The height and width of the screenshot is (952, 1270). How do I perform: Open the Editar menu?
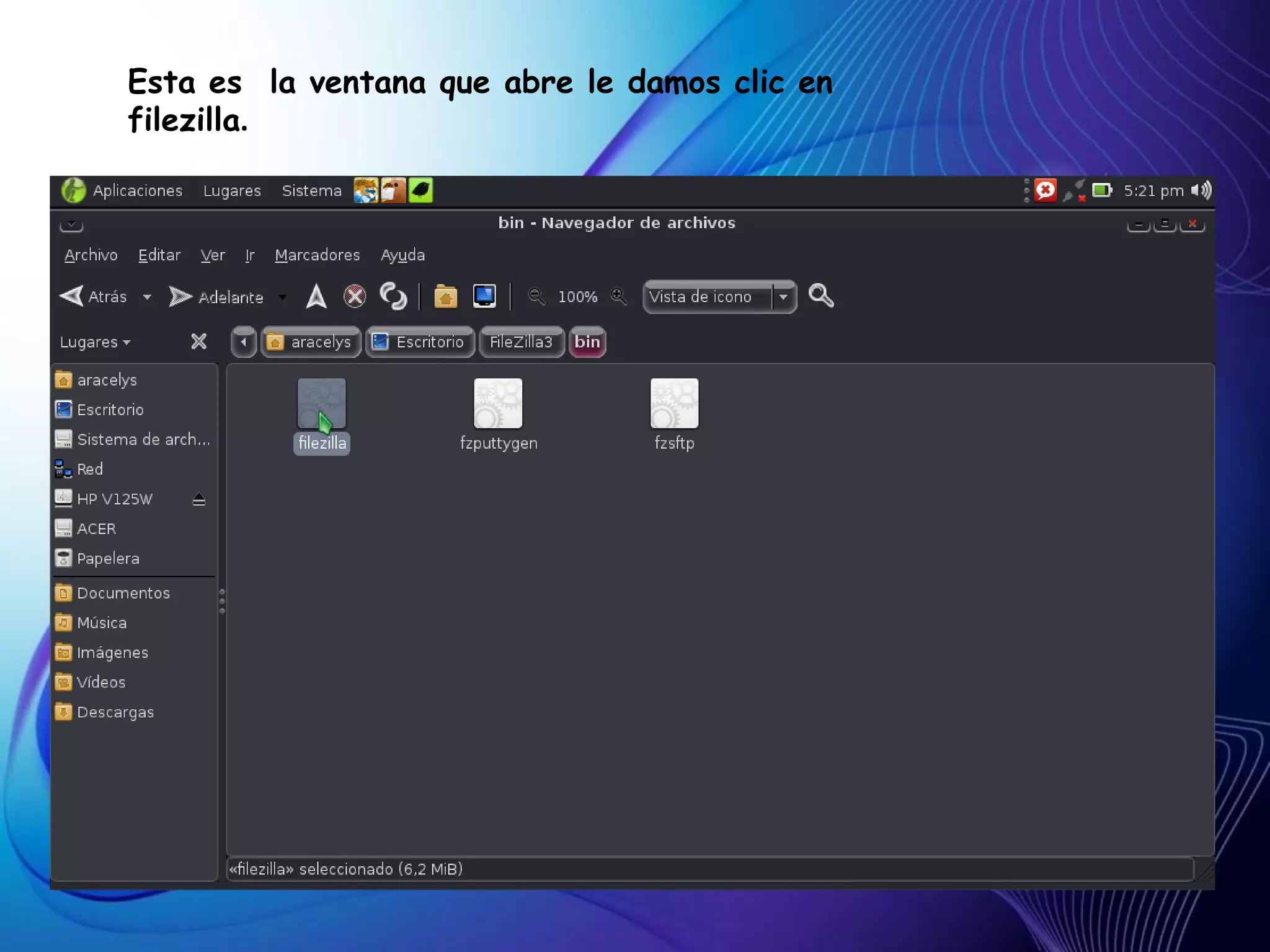tap(159, 255)
